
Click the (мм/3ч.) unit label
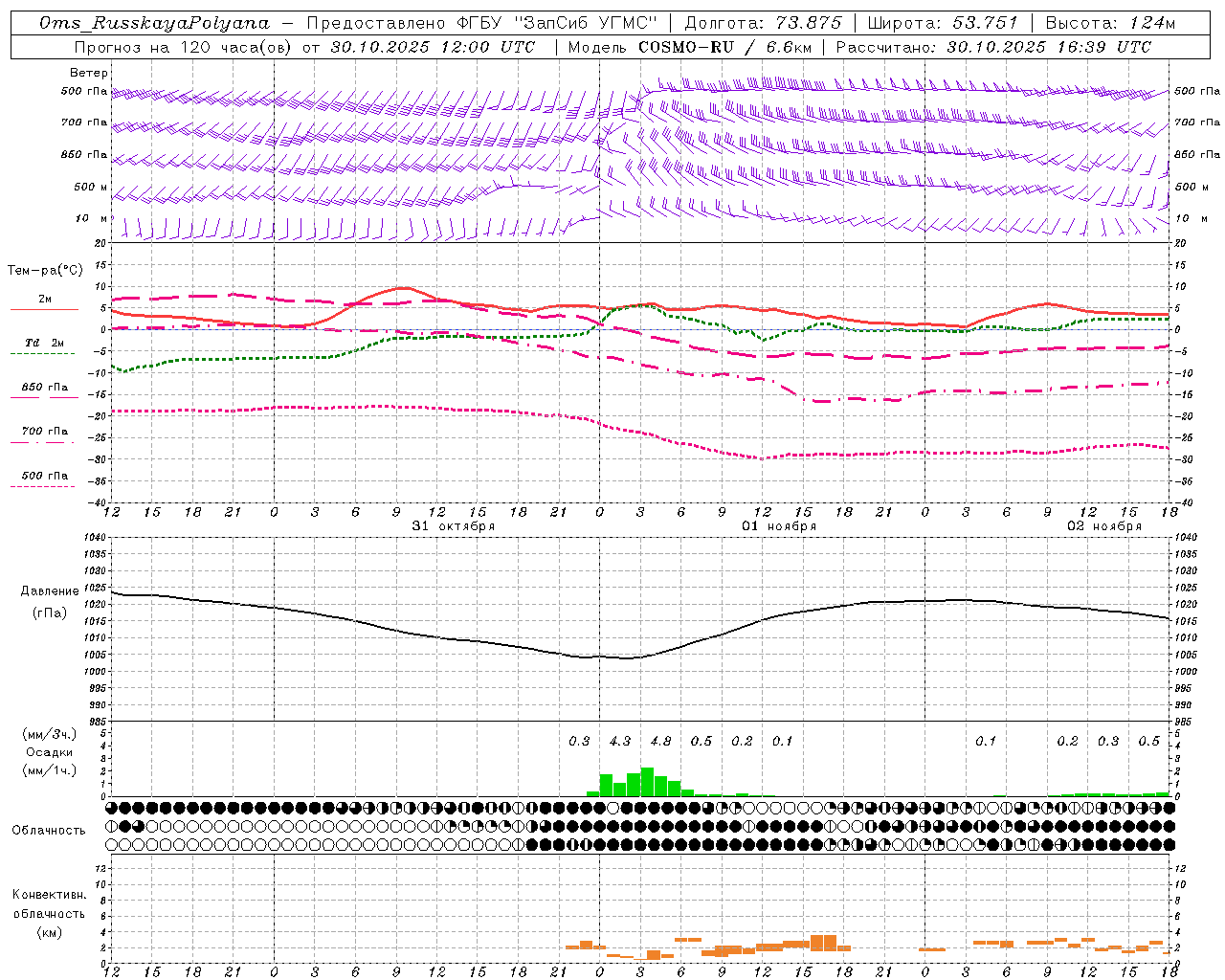(50, 734)
